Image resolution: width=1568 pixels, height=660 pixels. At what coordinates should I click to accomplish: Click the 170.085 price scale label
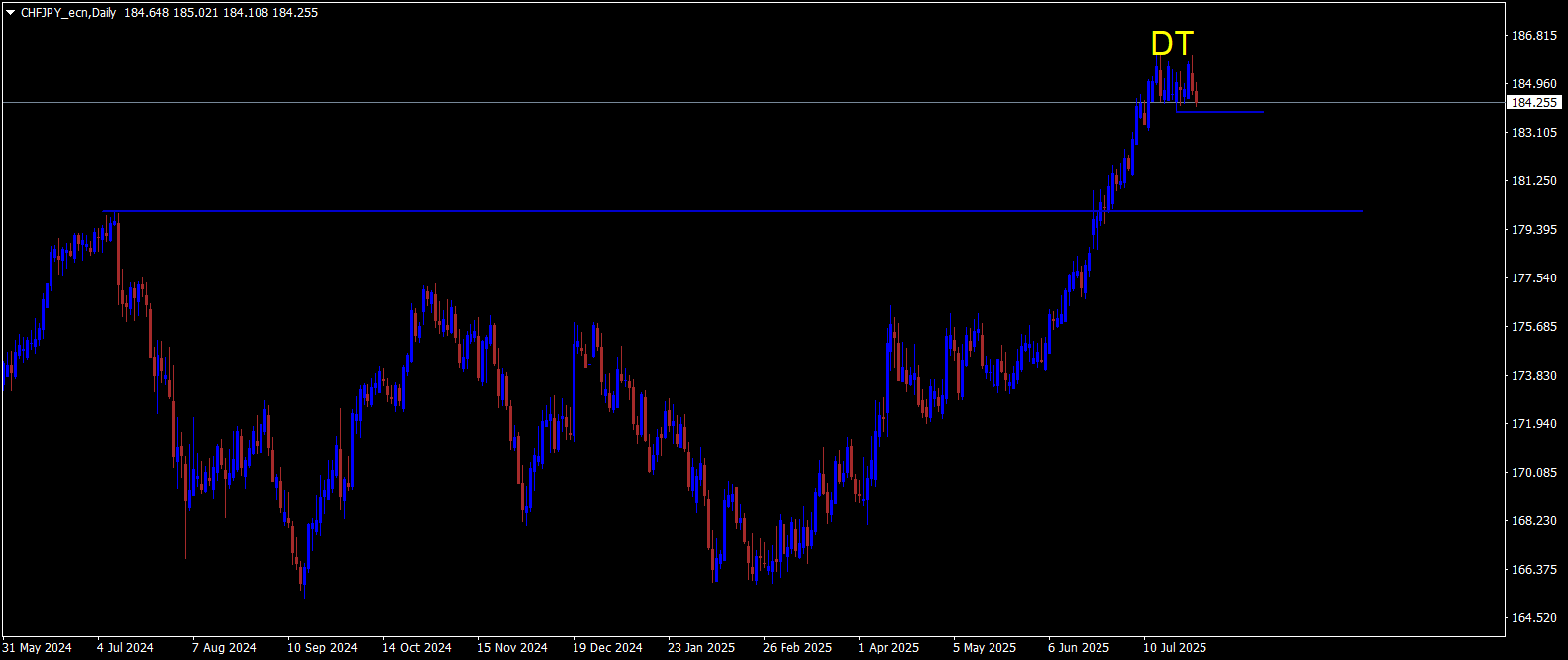point(1534,473)
